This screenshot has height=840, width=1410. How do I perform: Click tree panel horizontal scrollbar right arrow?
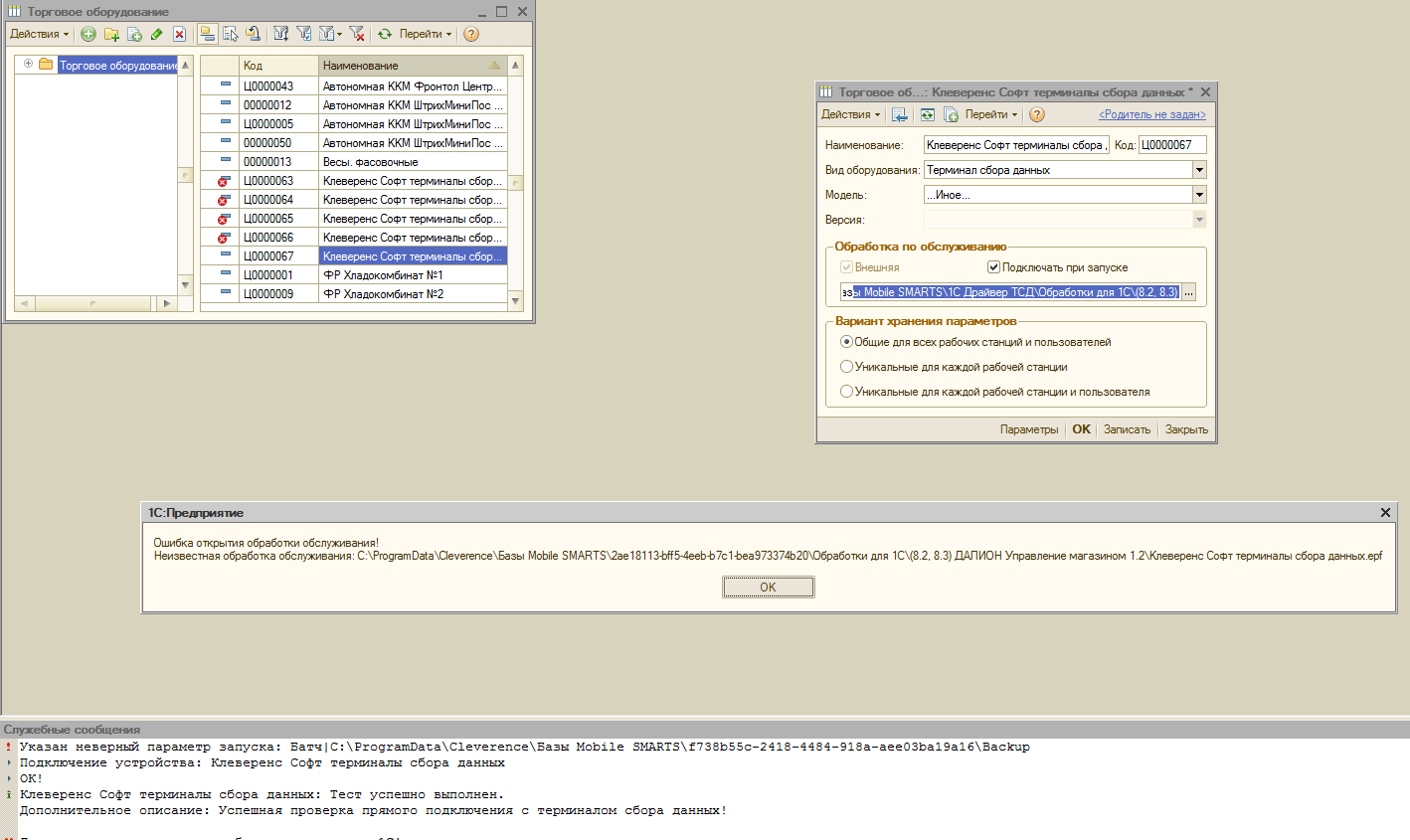[166, 303]
